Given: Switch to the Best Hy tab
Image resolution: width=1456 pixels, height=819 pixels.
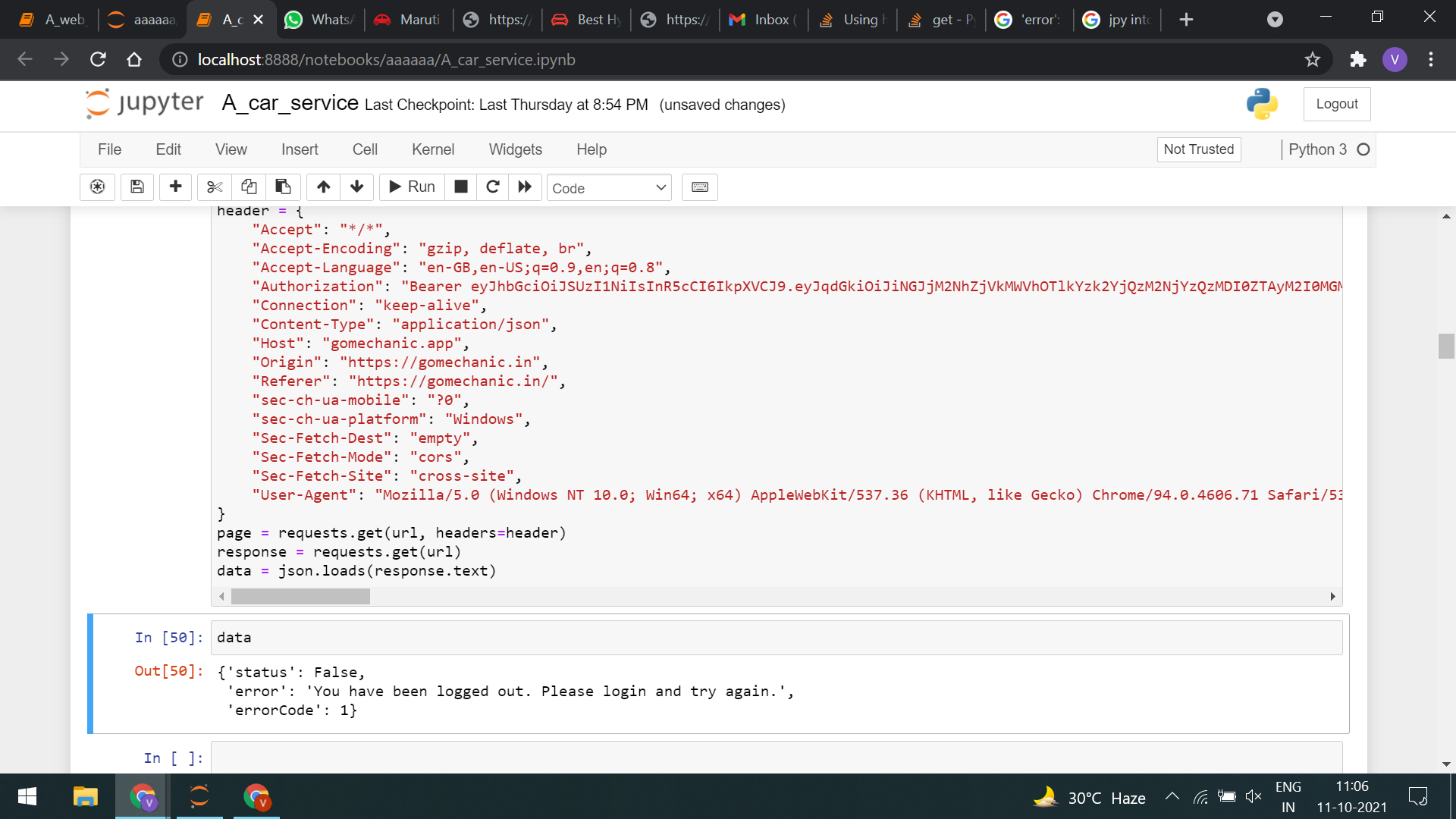Looking at the screenshot, I should pyautogui.click(x=585, y=20).
